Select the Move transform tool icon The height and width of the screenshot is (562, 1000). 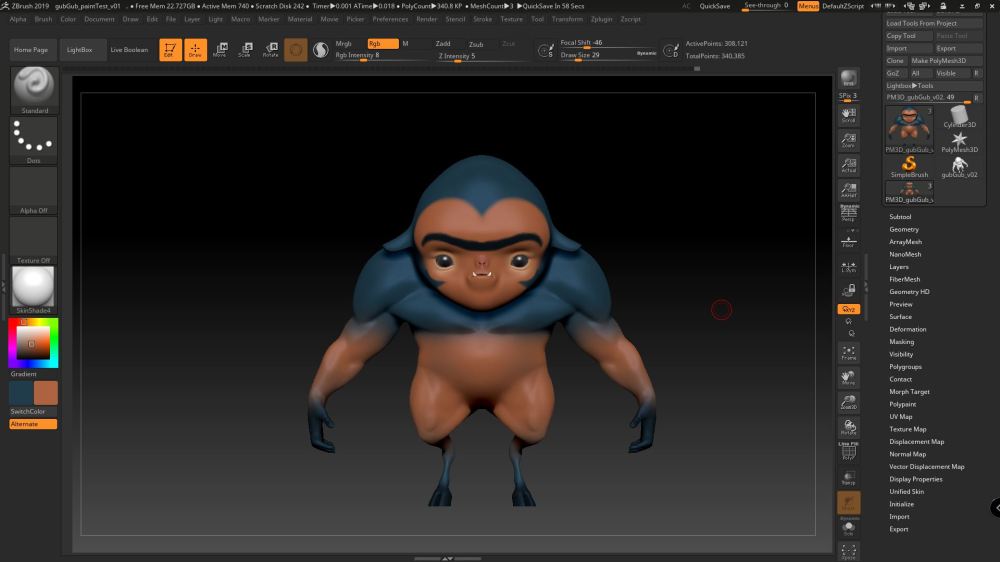[x=219, y=50]
